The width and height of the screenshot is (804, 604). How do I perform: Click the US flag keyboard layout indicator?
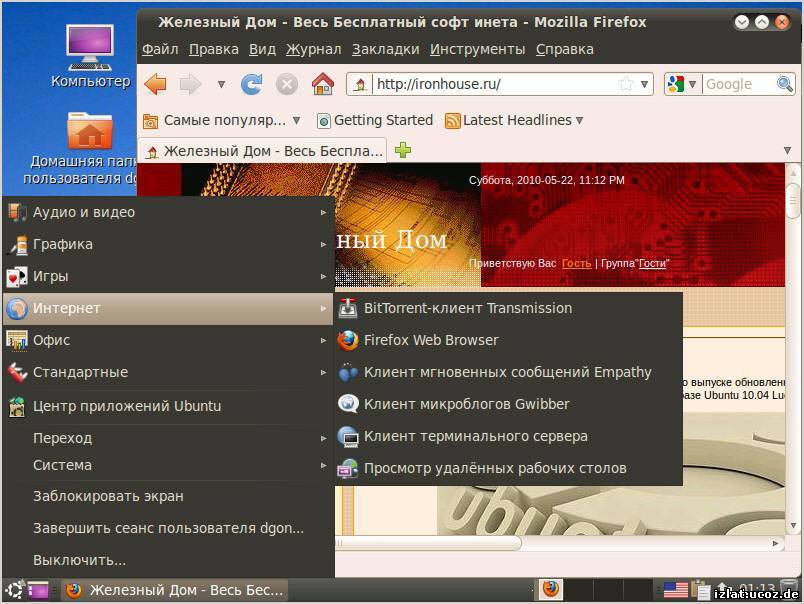[x=675, y=590]
